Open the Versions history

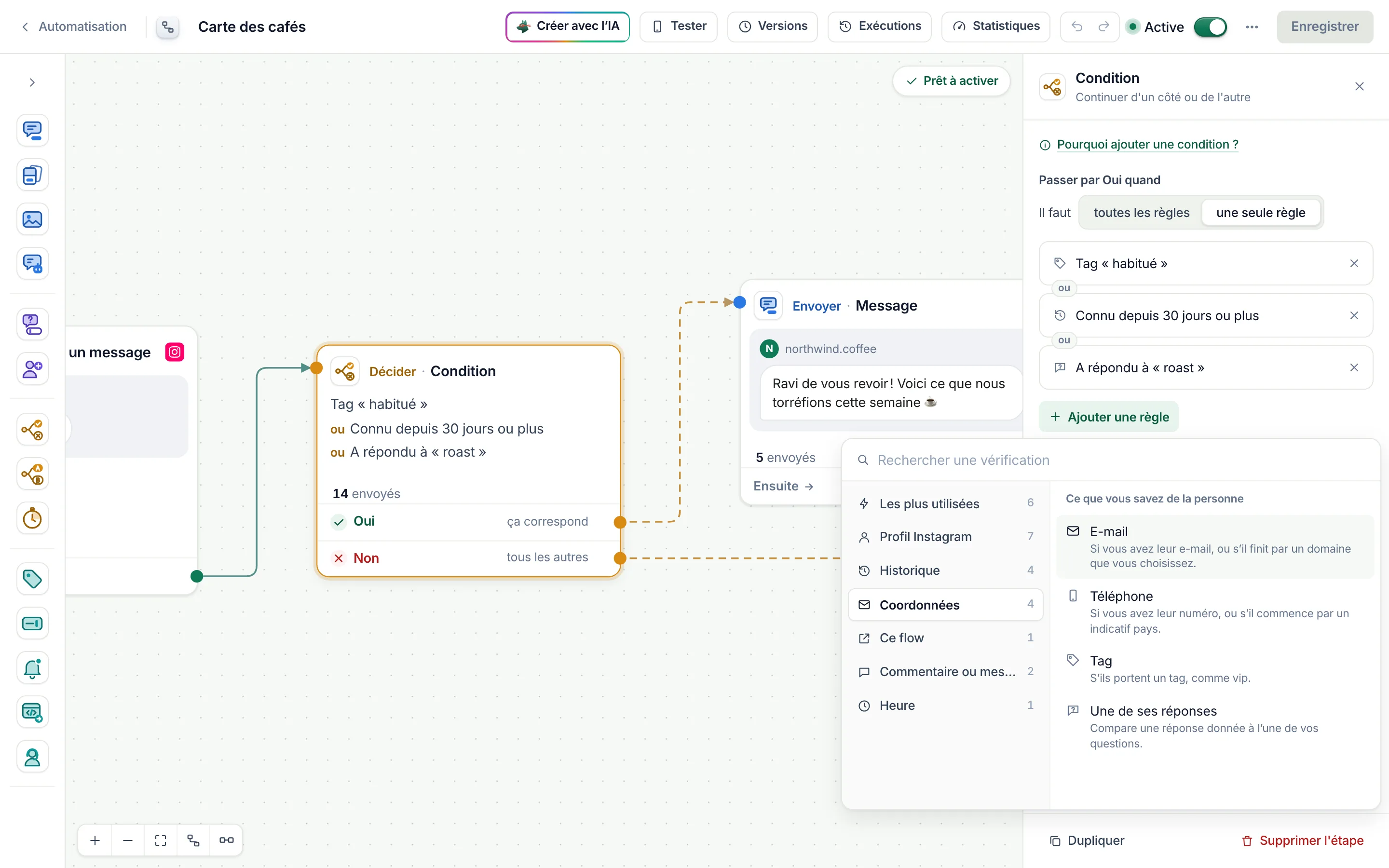click(x=773, y=27)
